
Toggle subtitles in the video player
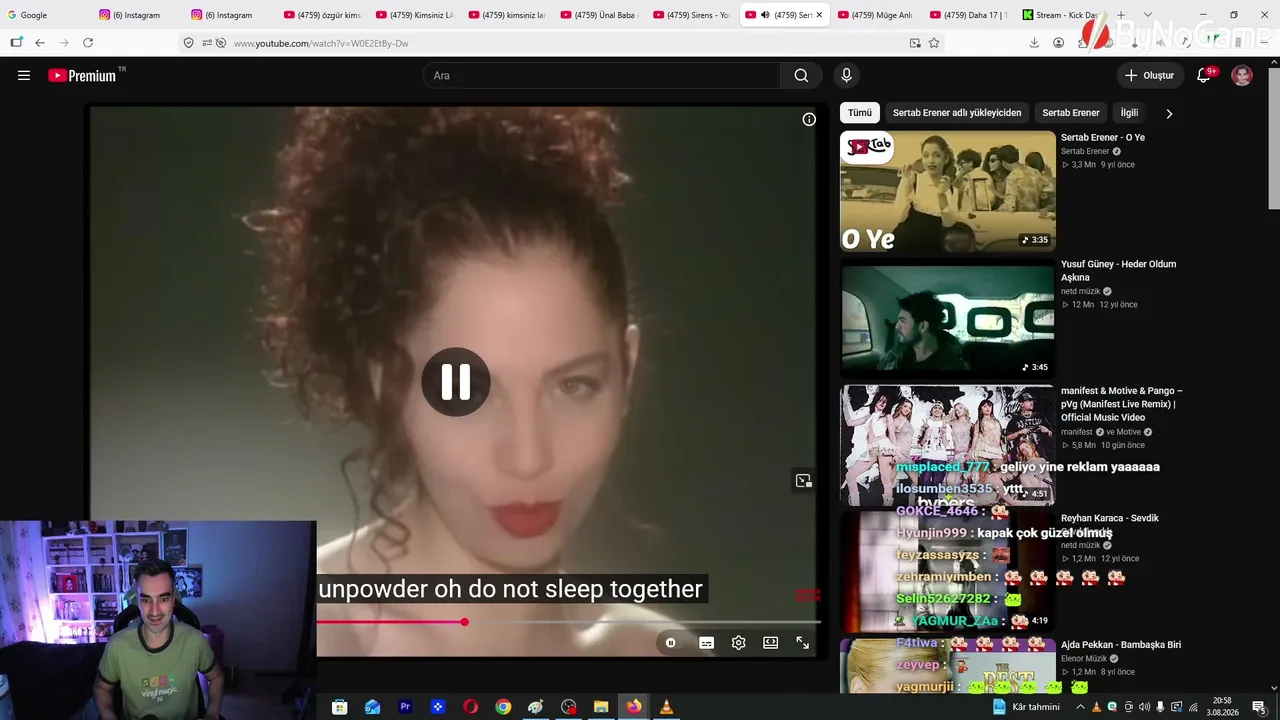point(706,643)
